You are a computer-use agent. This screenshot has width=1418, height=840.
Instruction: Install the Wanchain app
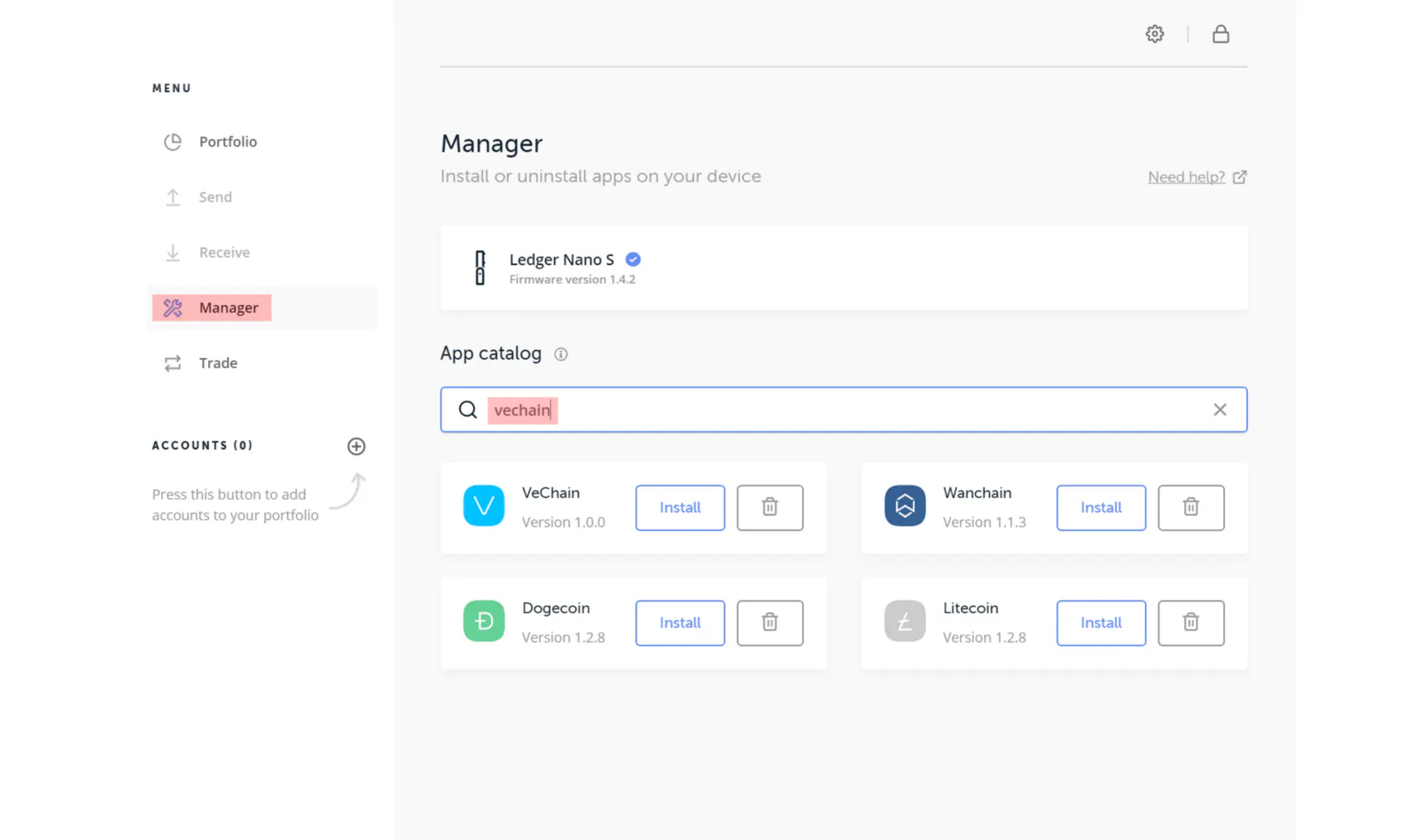coord(1101,508)
